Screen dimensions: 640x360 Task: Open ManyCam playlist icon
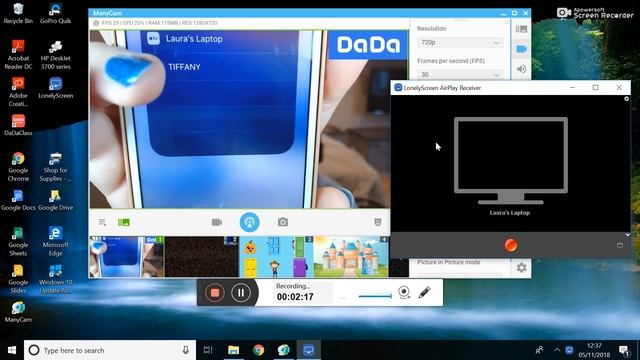click(x=102, y=222)
